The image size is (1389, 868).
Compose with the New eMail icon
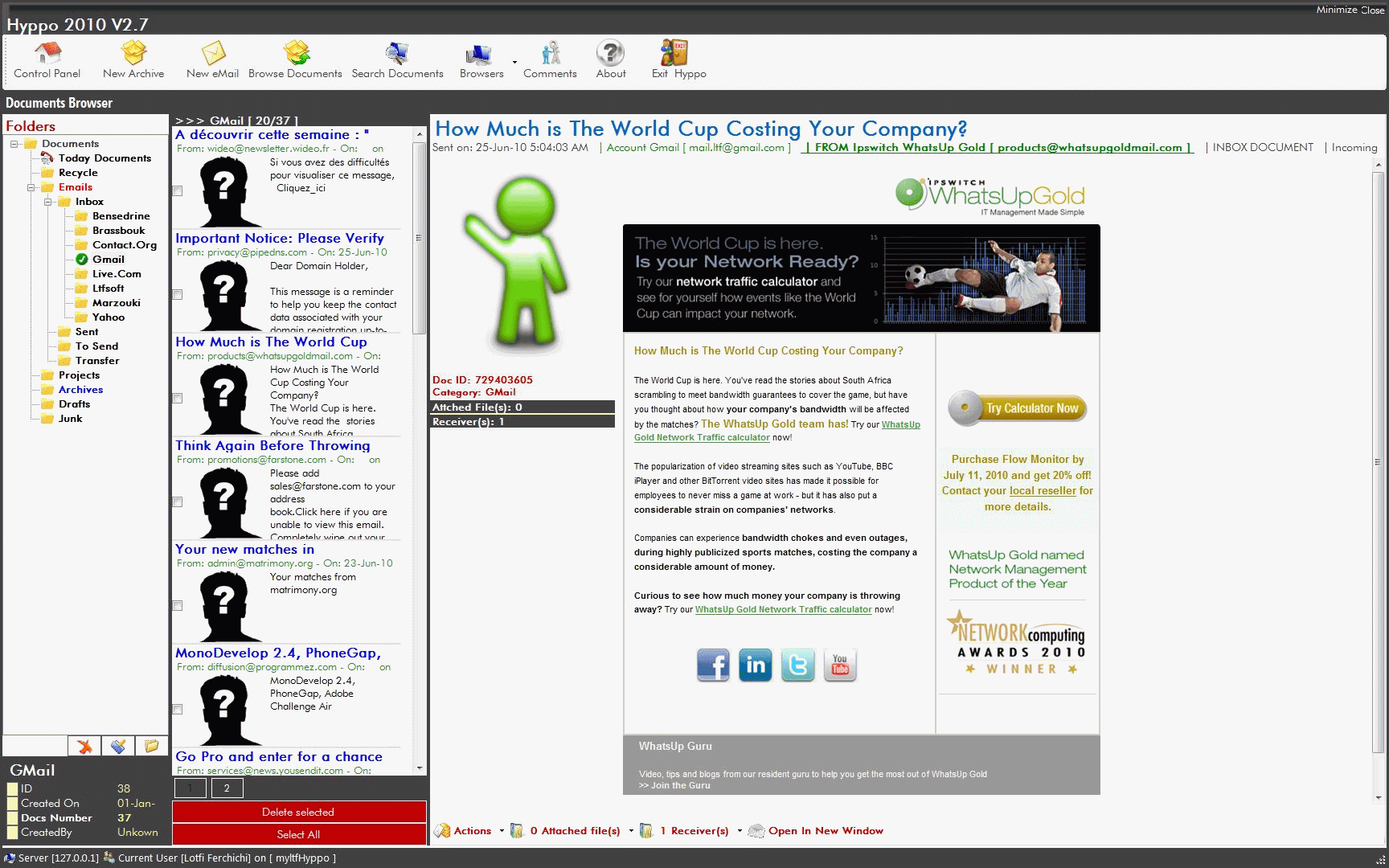(x=213, y=53)
